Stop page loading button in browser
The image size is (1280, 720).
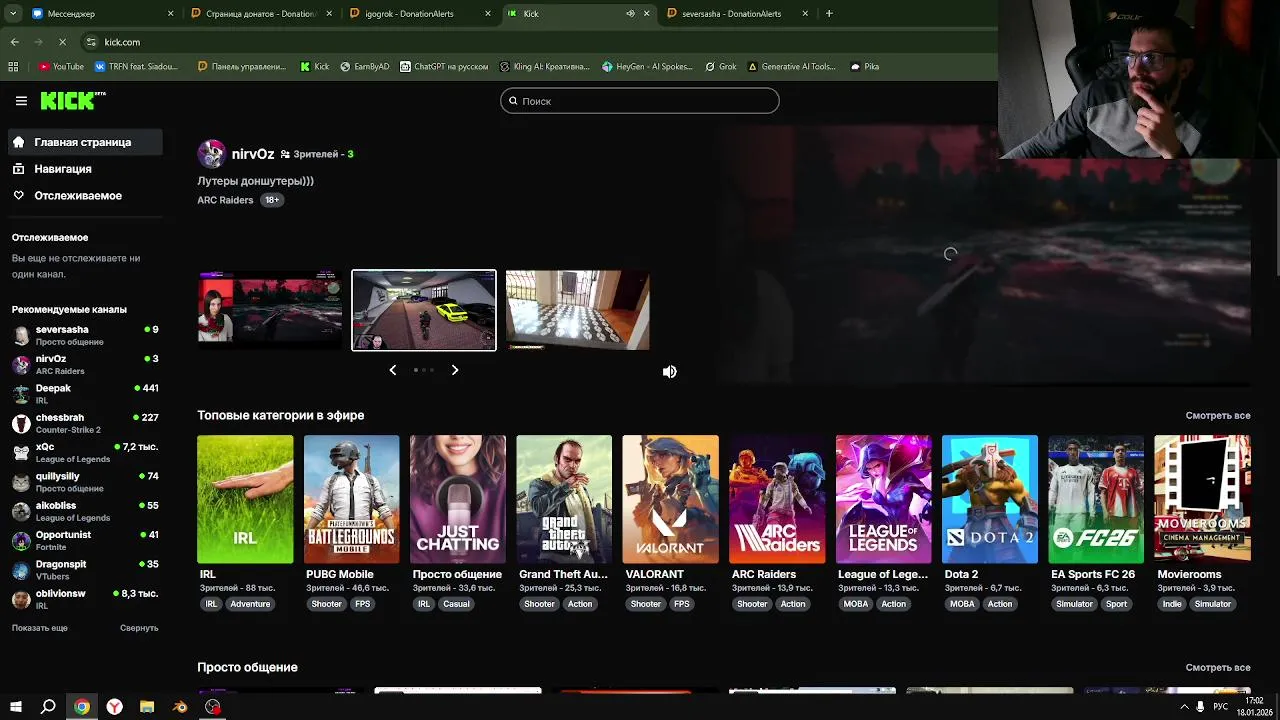click(62, 42)
